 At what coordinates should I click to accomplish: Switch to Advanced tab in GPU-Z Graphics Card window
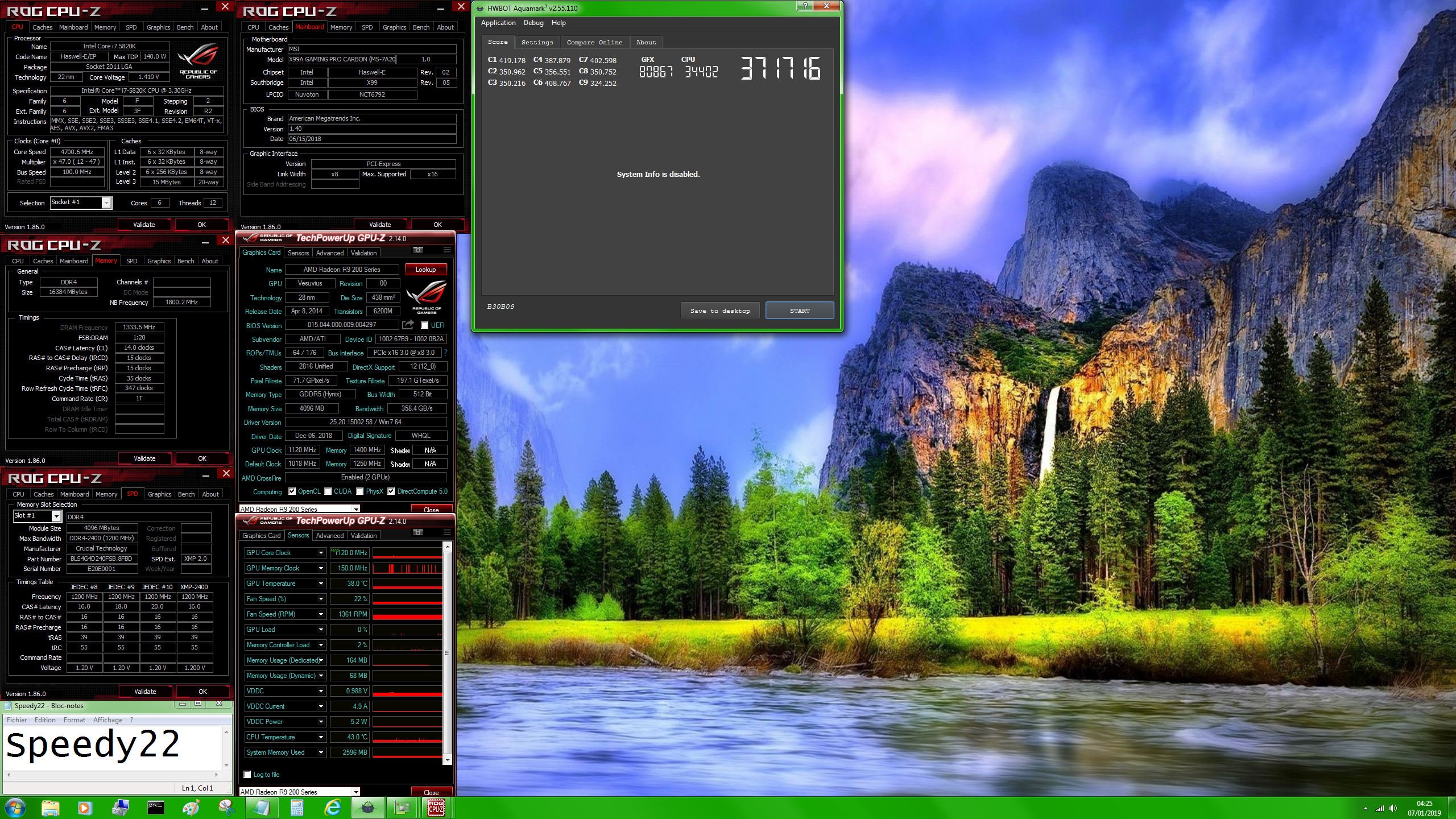pos(330,253)
